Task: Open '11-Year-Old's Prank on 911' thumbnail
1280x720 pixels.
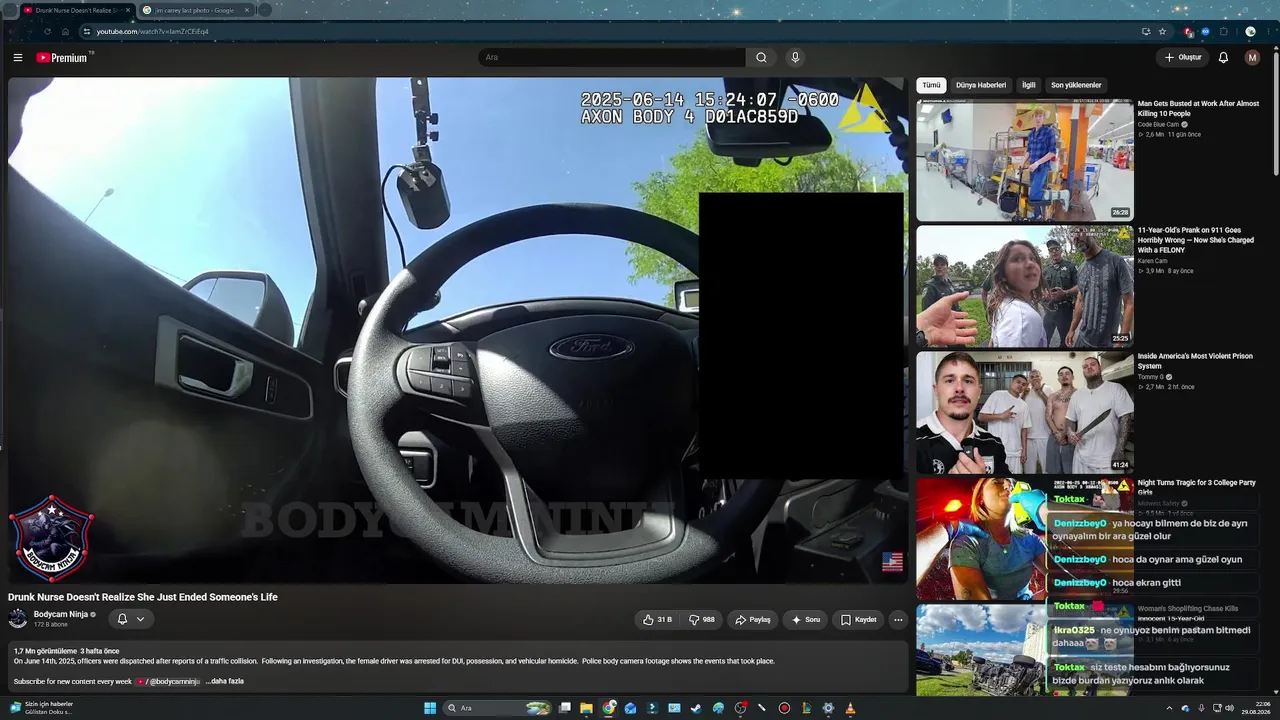Action: click(1025, 286)
